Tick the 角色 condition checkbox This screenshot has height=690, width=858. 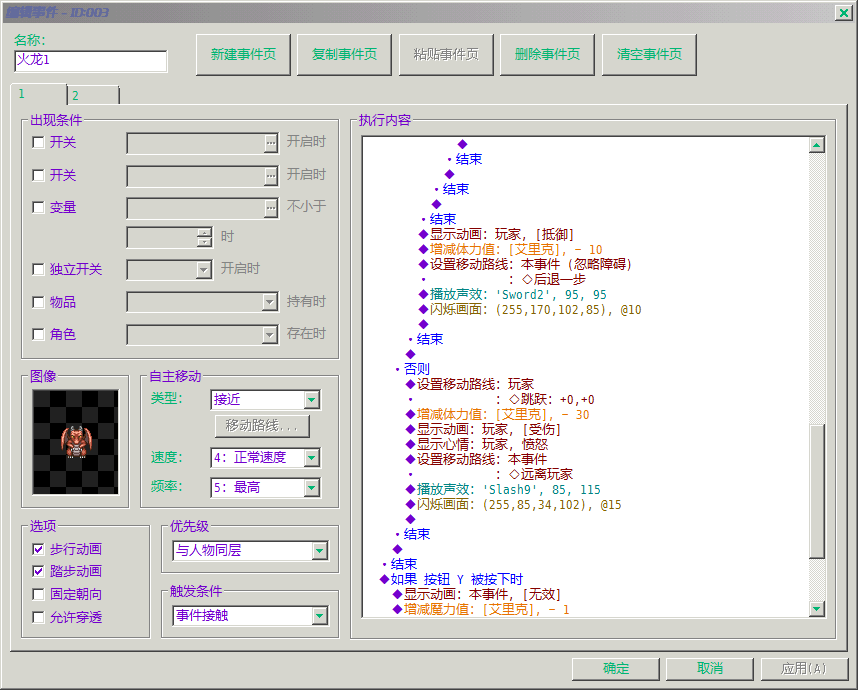(x=38, y=334)
